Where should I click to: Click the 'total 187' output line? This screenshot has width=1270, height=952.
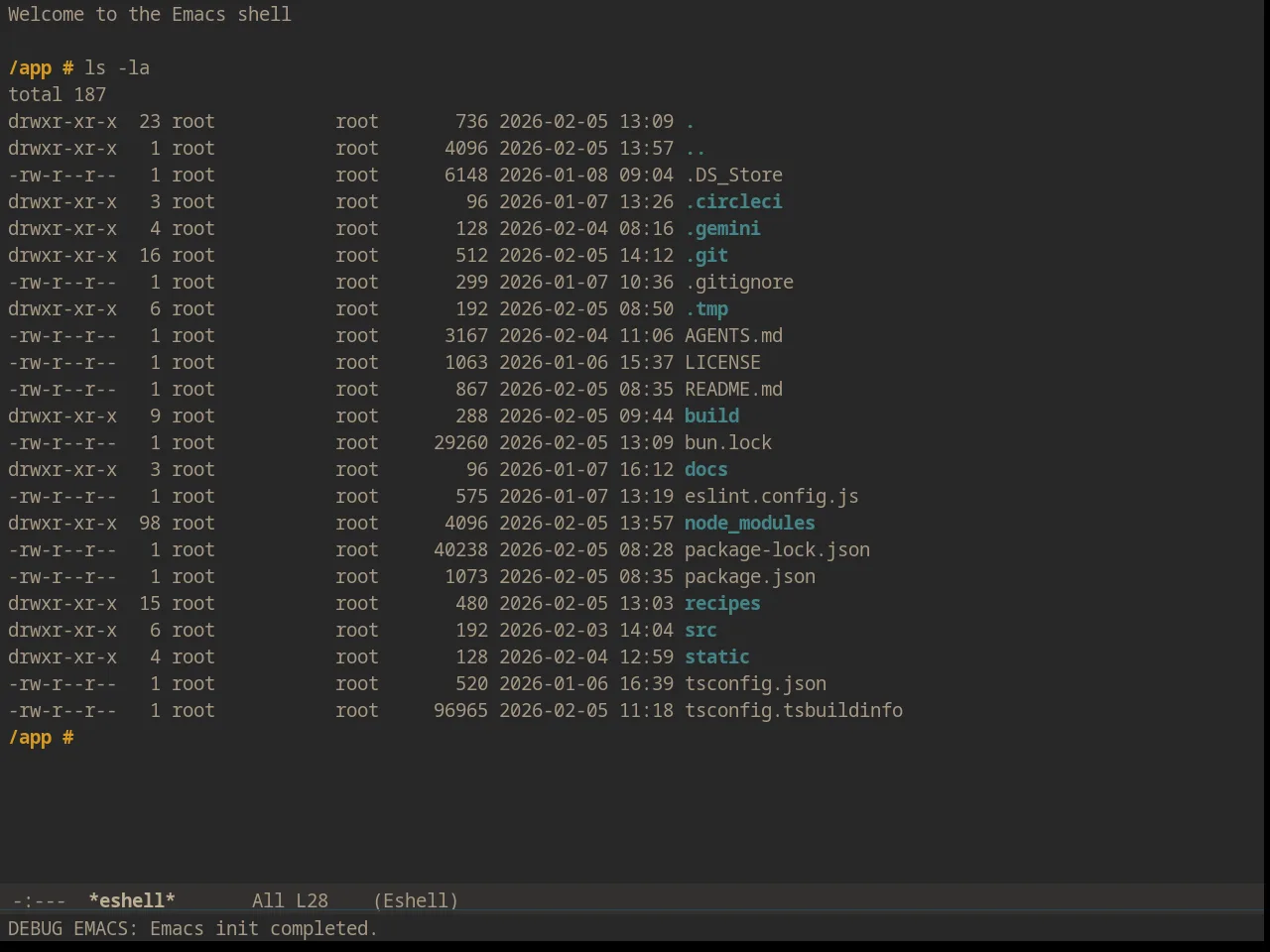point(57,94)
